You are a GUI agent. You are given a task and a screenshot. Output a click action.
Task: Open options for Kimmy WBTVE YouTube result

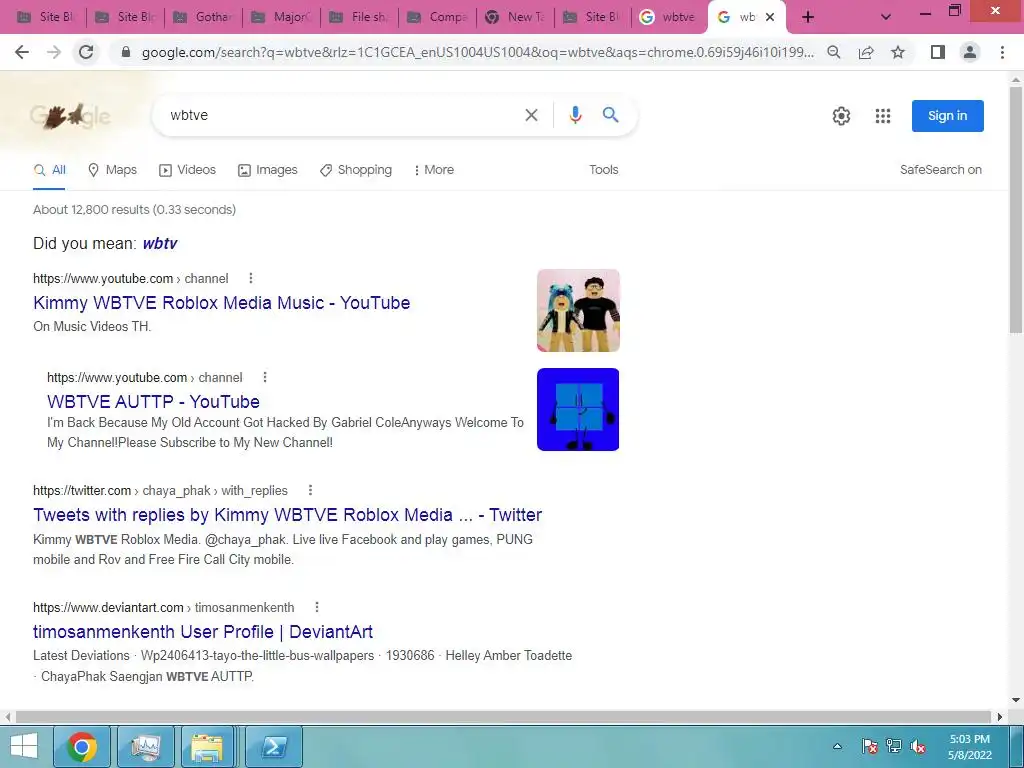click(251, 278)
